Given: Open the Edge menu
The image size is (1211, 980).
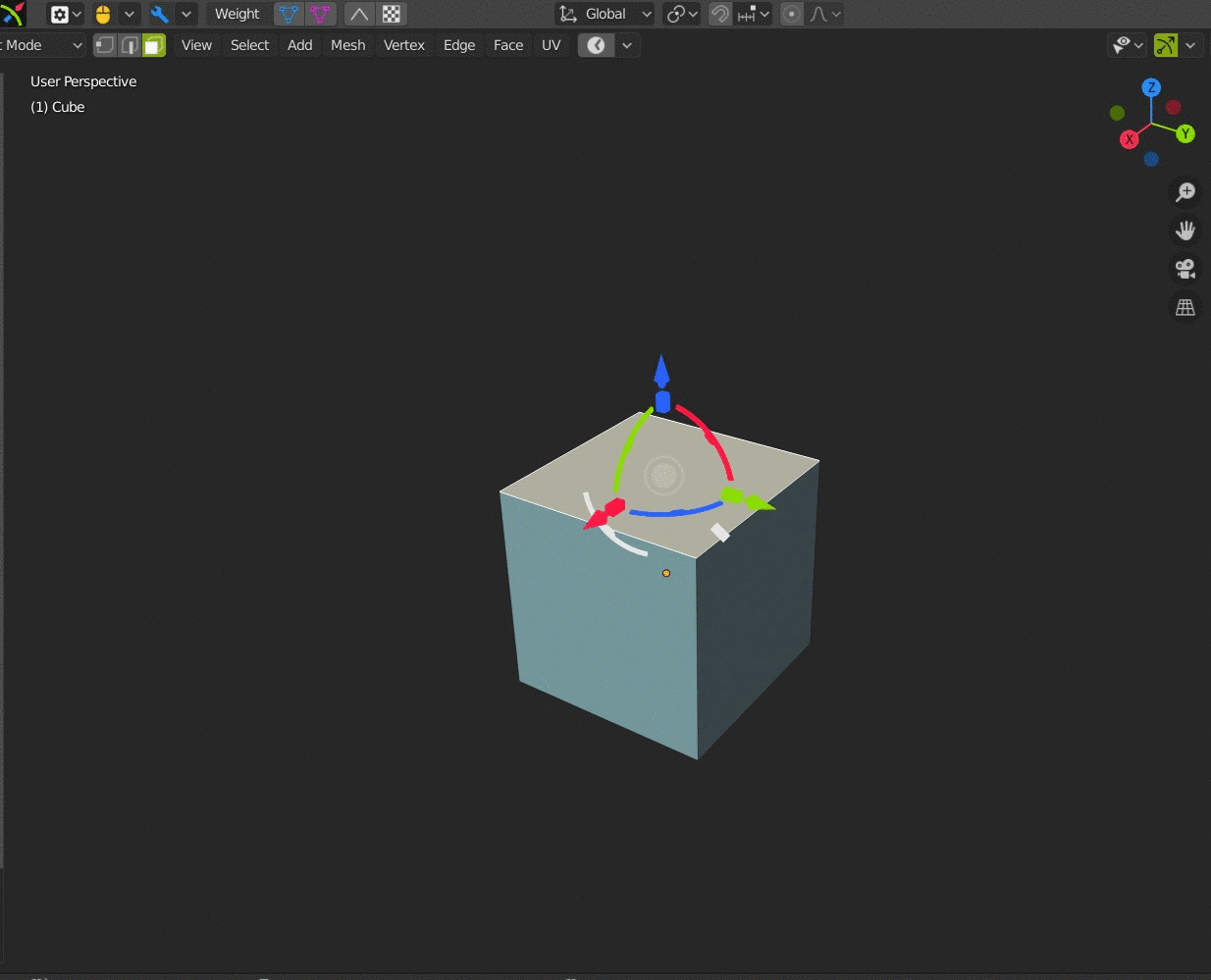Looking at the screenshot, I should click(x=458, y=45).
